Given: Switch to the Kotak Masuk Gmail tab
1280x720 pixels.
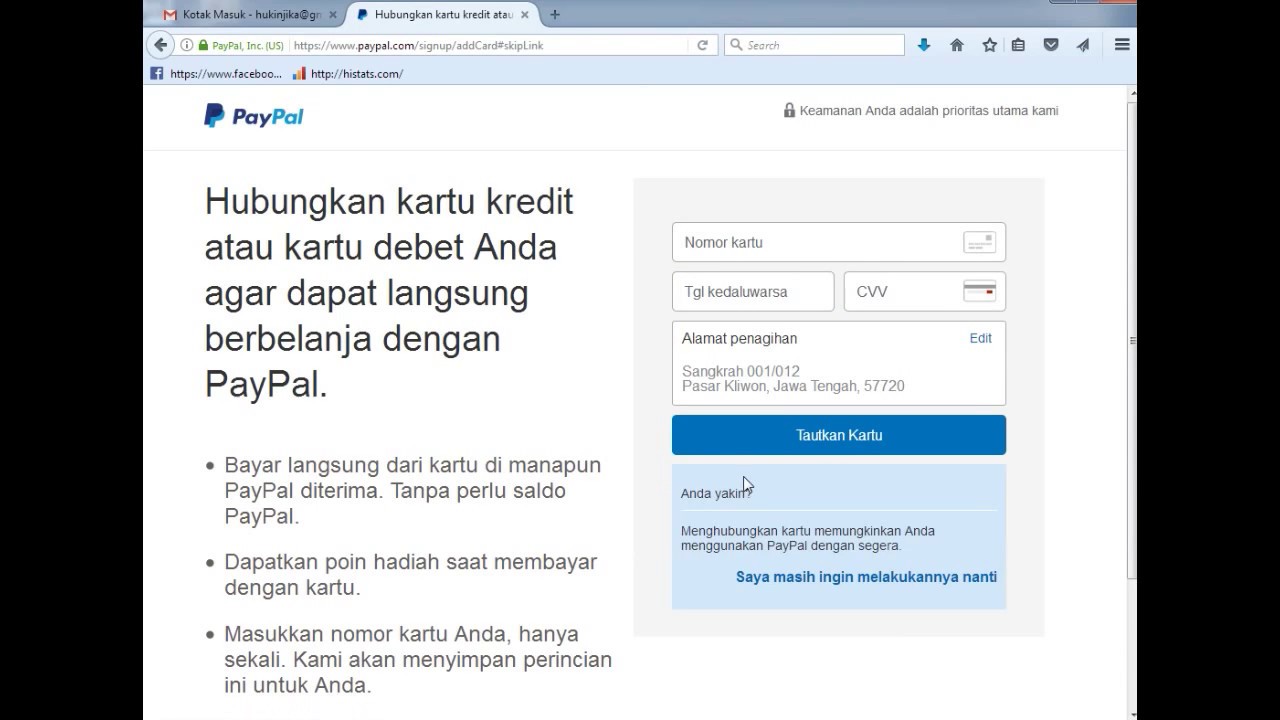Looking at the screenshot, I should tap(249, 15).
